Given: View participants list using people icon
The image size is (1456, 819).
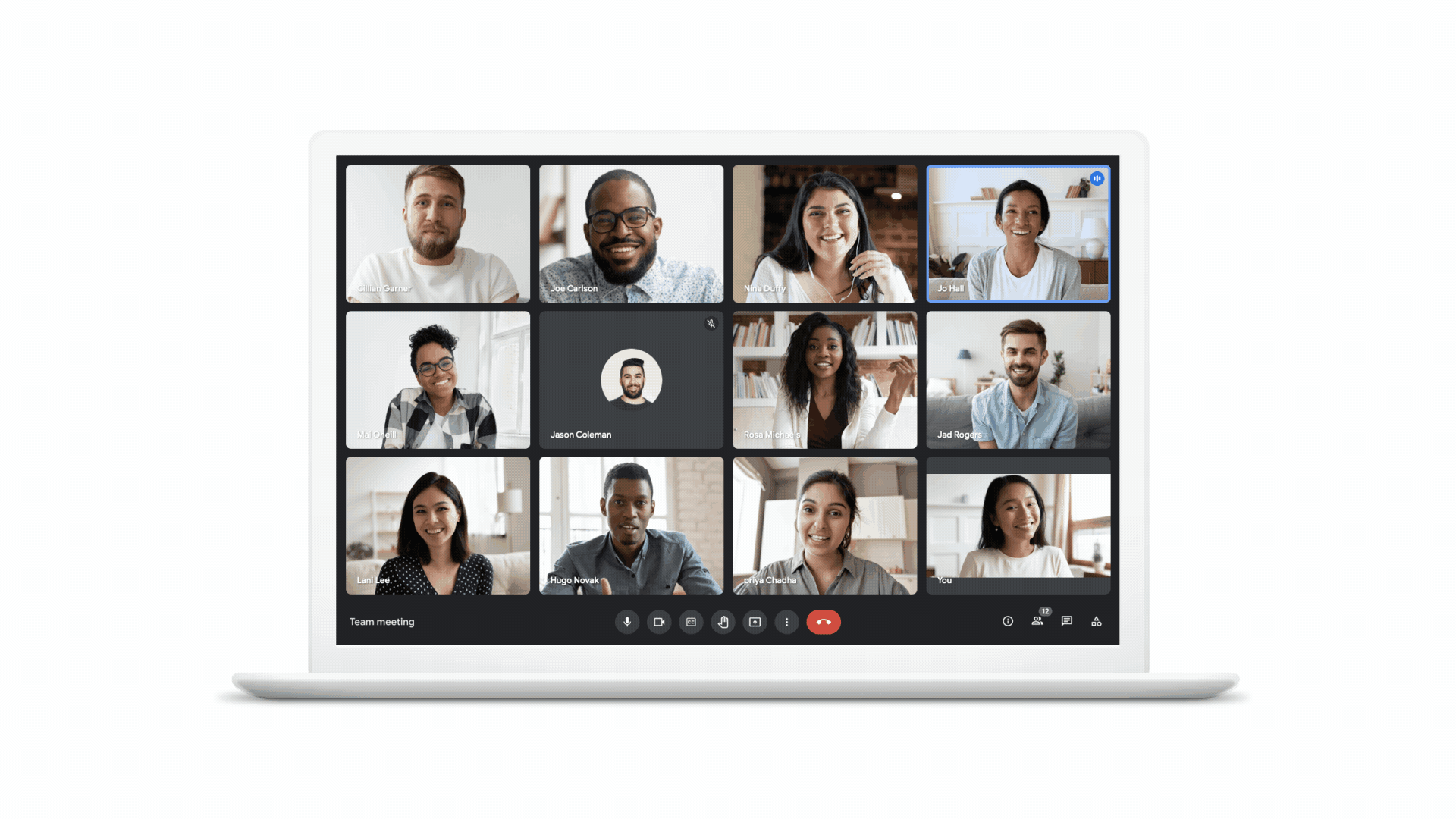Looking at the screenshot, I should point(1037,622).
